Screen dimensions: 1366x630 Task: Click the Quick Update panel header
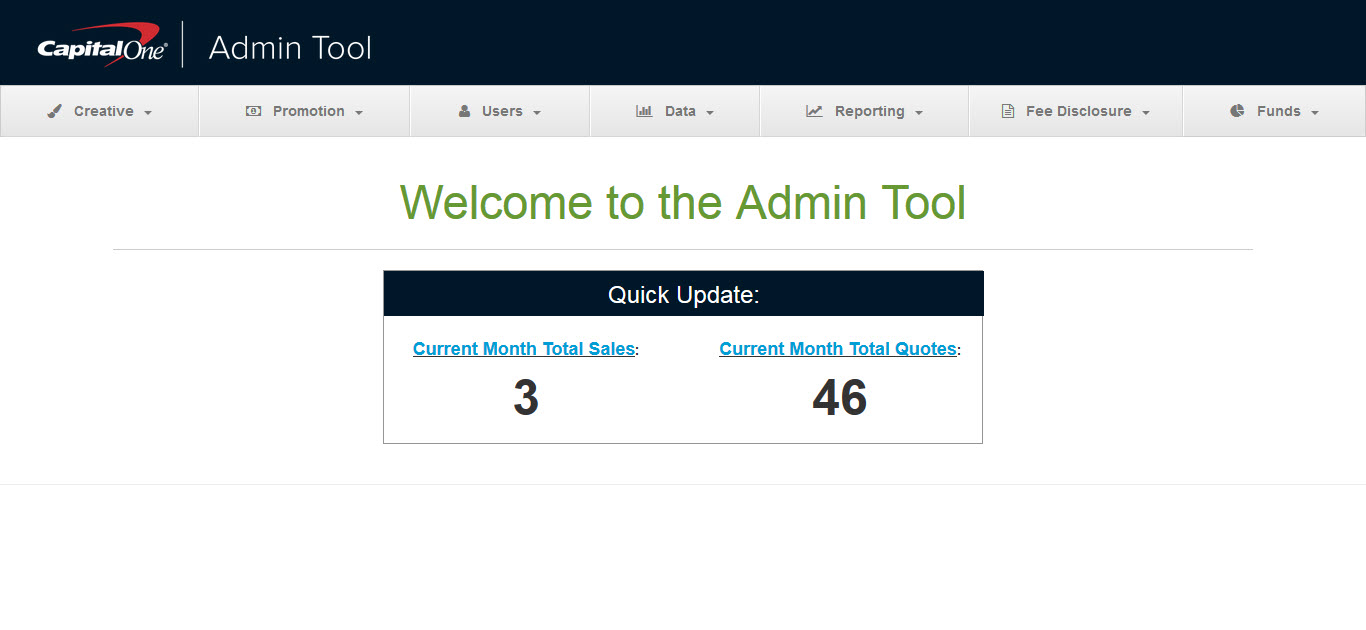pyautogui.click(x=683, y=295)
